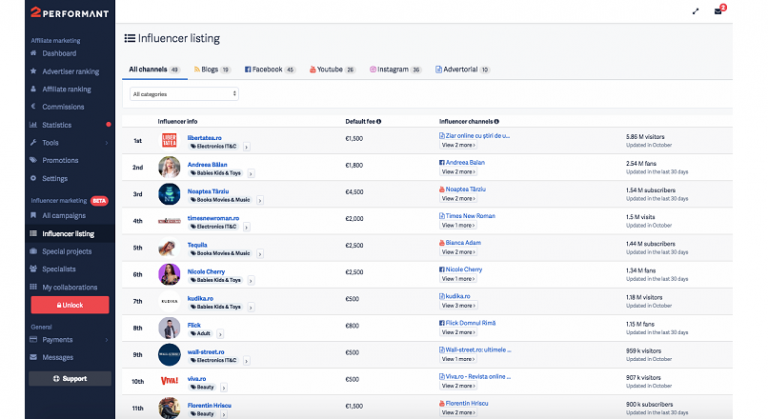Click the expand fullscreen arrows icon
This screenshot has height=419, width=768.
point(695,11)
